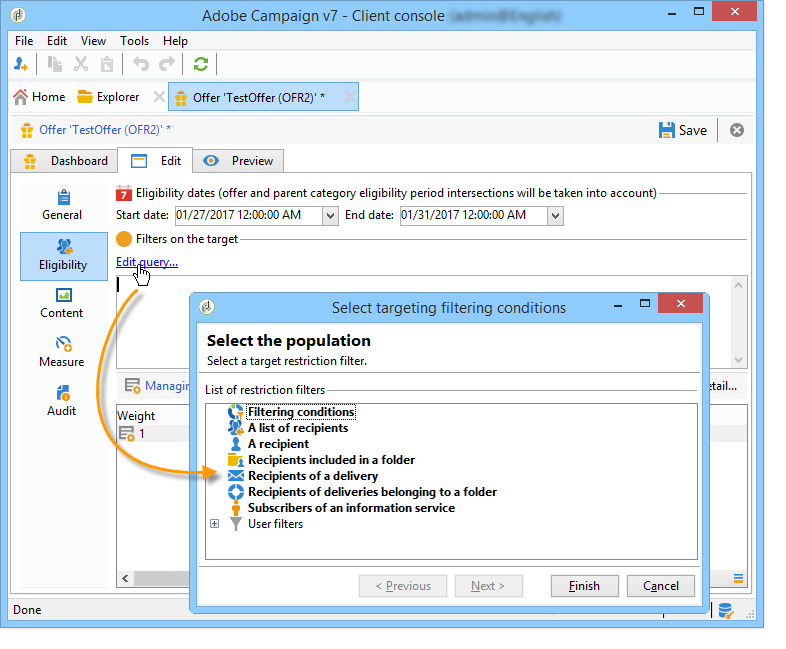The image size is (786, 649).
Task: Select Recipients included in a folder
Action: click(331, 460)
